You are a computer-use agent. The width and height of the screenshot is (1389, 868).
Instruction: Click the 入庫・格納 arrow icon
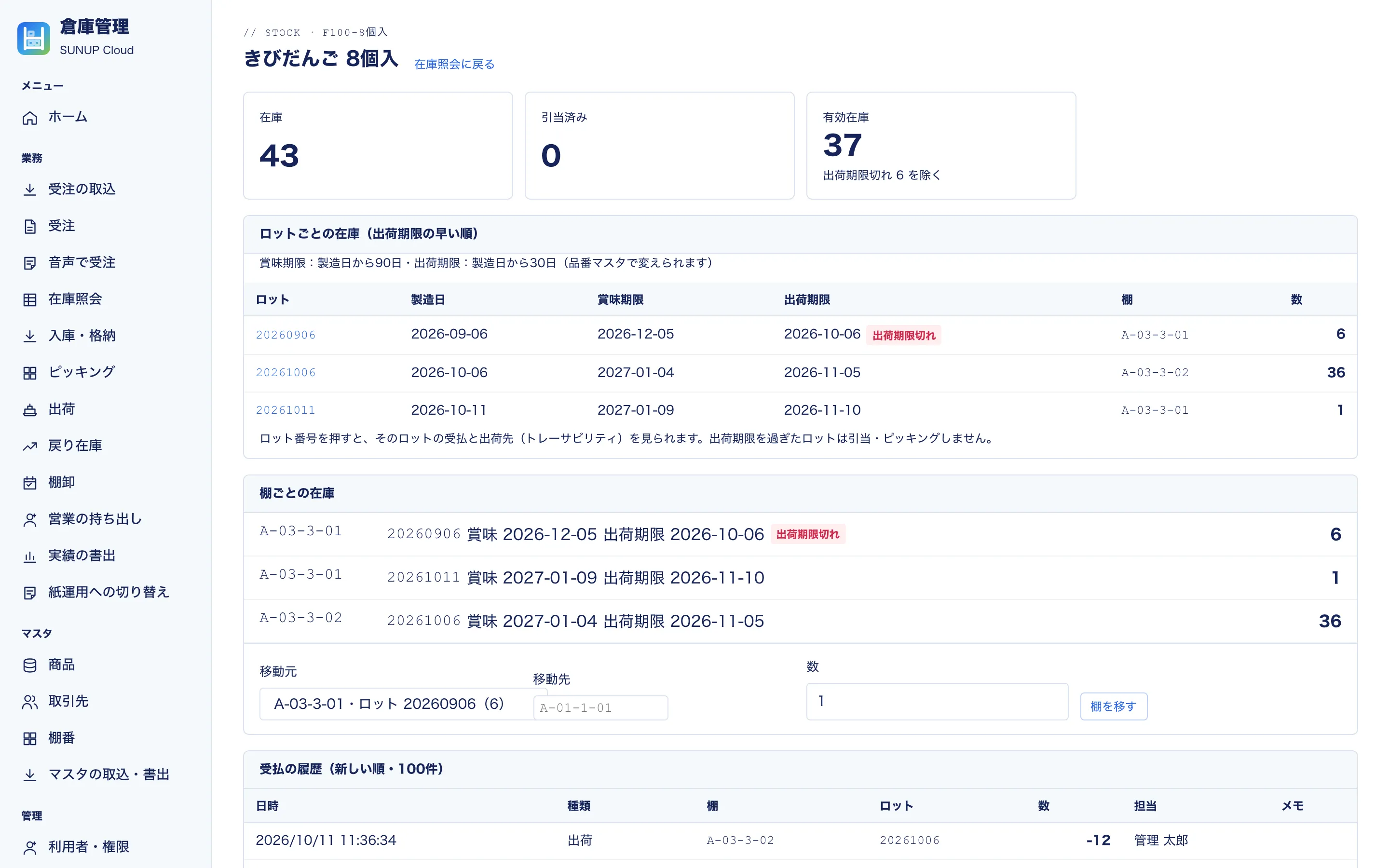(x=30, y=337)
